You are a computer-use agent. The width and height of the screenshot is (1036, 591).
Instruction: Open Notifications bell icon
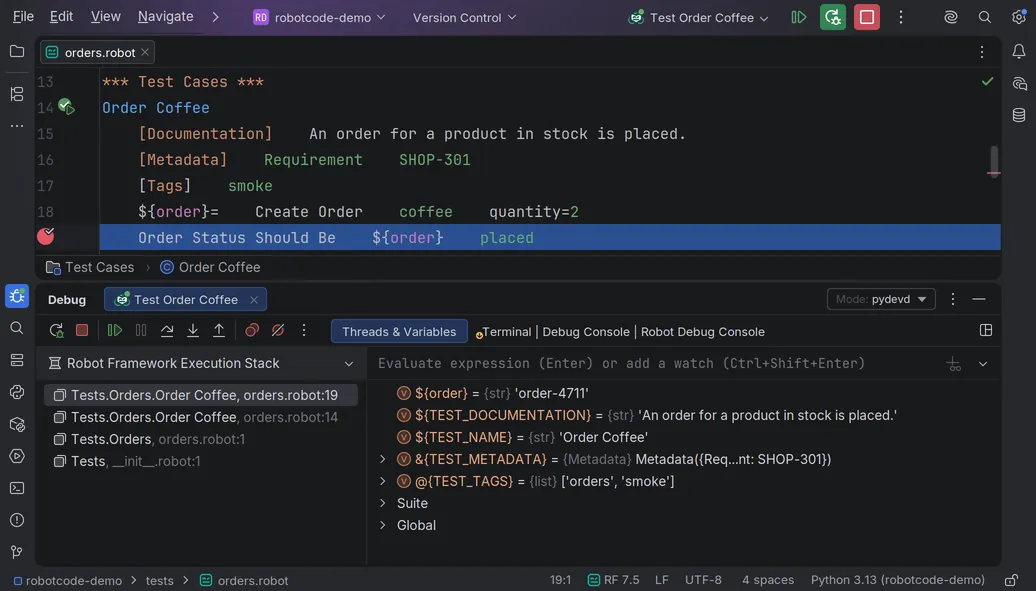click(1019, 52)
